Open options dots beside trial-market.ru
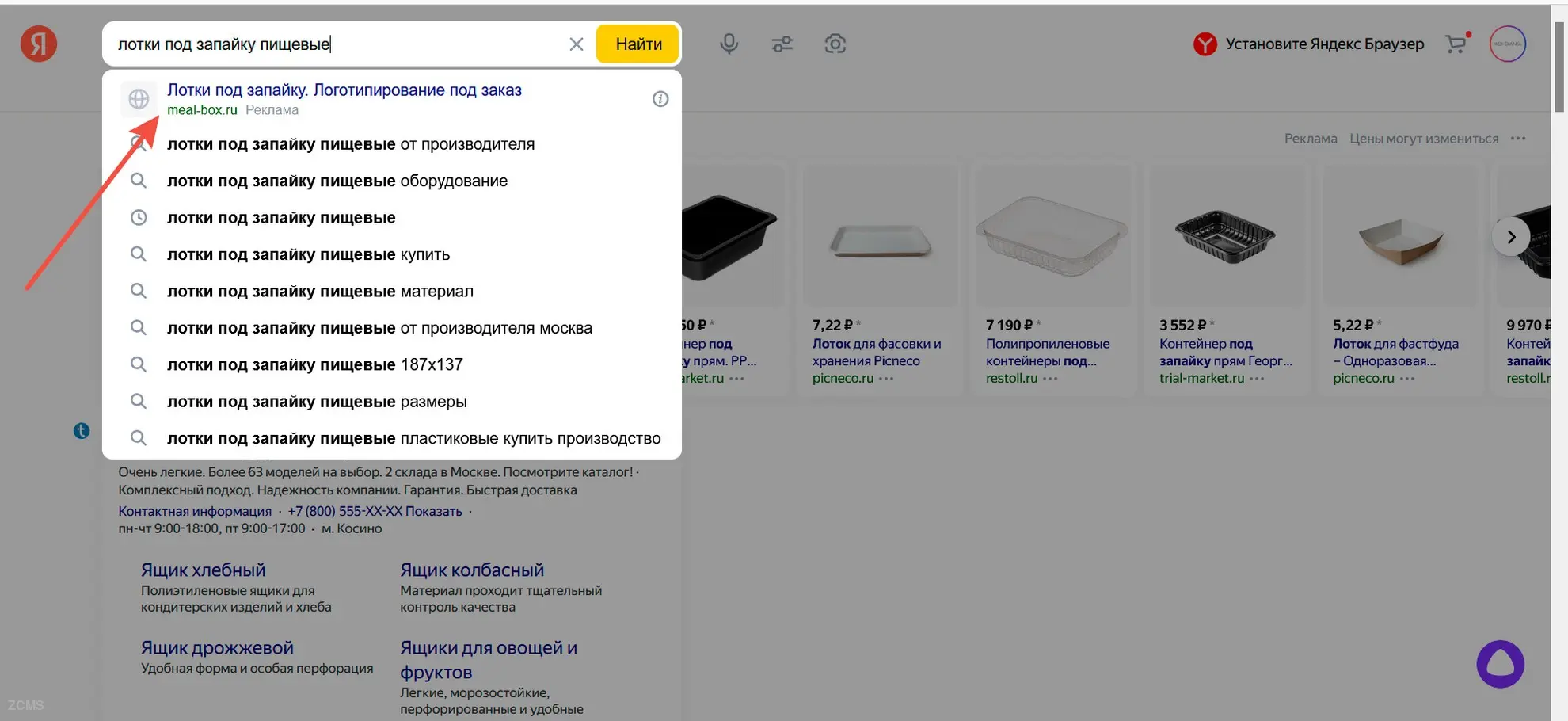Screen dimensions: 1568x721 (1257, 379)
